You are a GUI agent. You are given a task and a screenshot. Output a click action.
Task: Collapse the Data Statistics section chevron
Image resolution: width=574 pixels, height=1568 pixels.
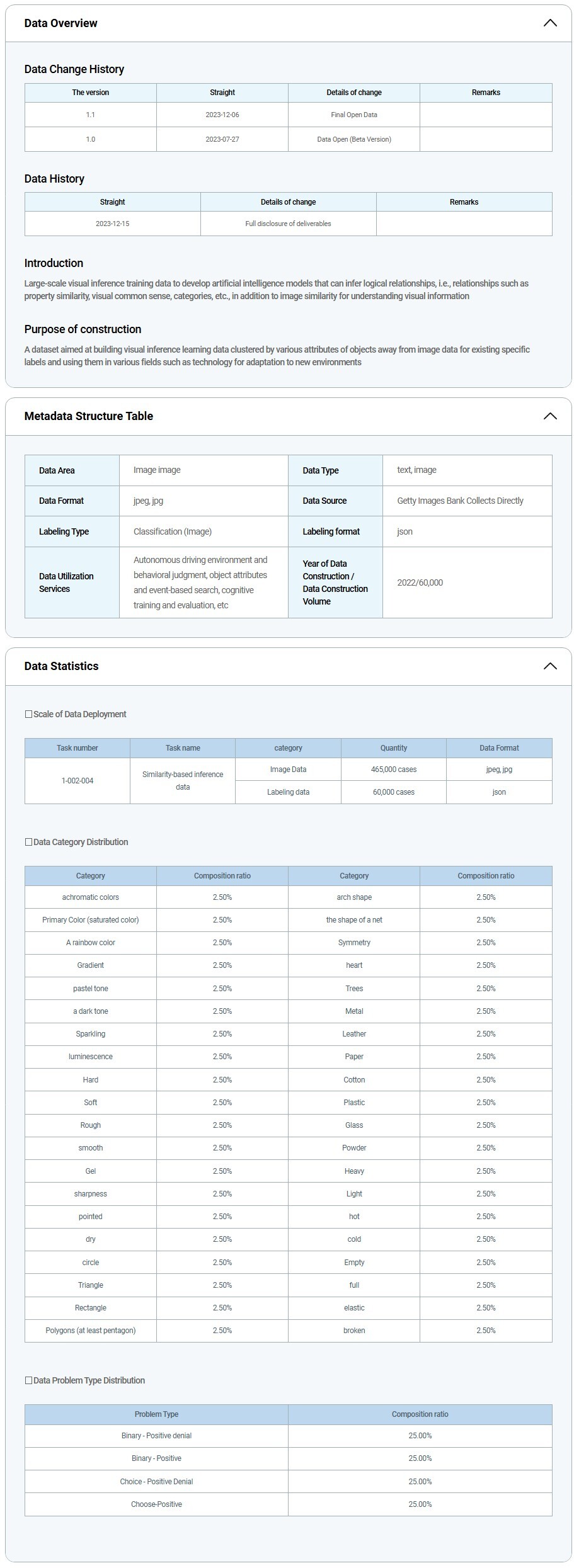point(549,666)
